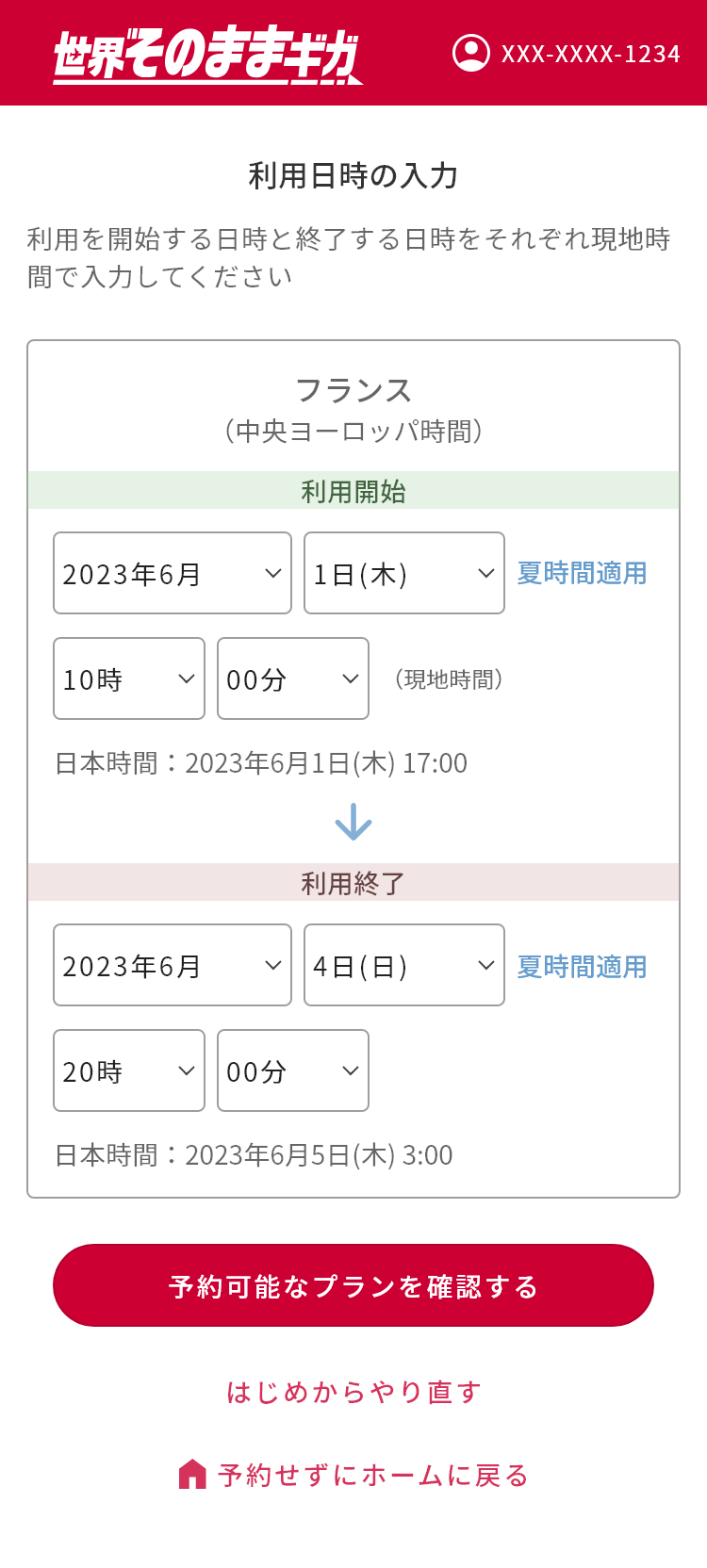
Task: Click the blue down arrow icon
Action: point(353,822)
